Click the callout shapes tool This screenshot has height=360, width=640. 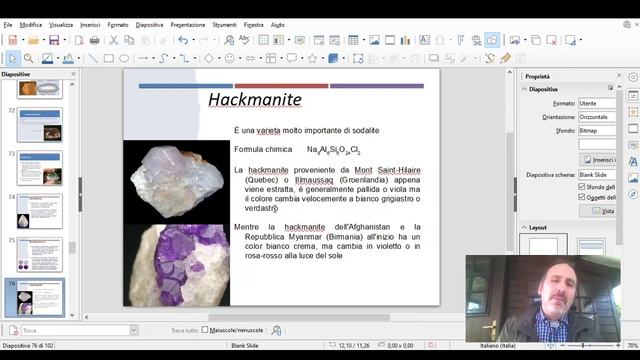coord(291,58)
